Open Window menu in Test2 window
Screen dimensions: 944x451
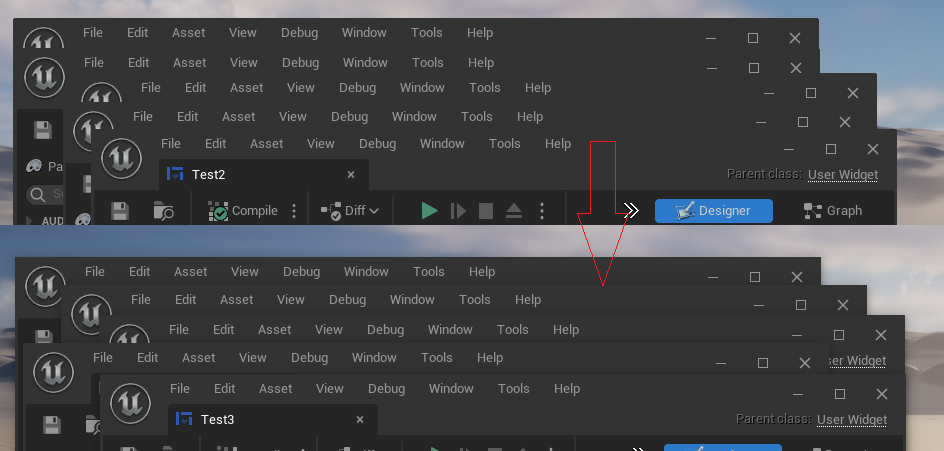pos(442,143)
